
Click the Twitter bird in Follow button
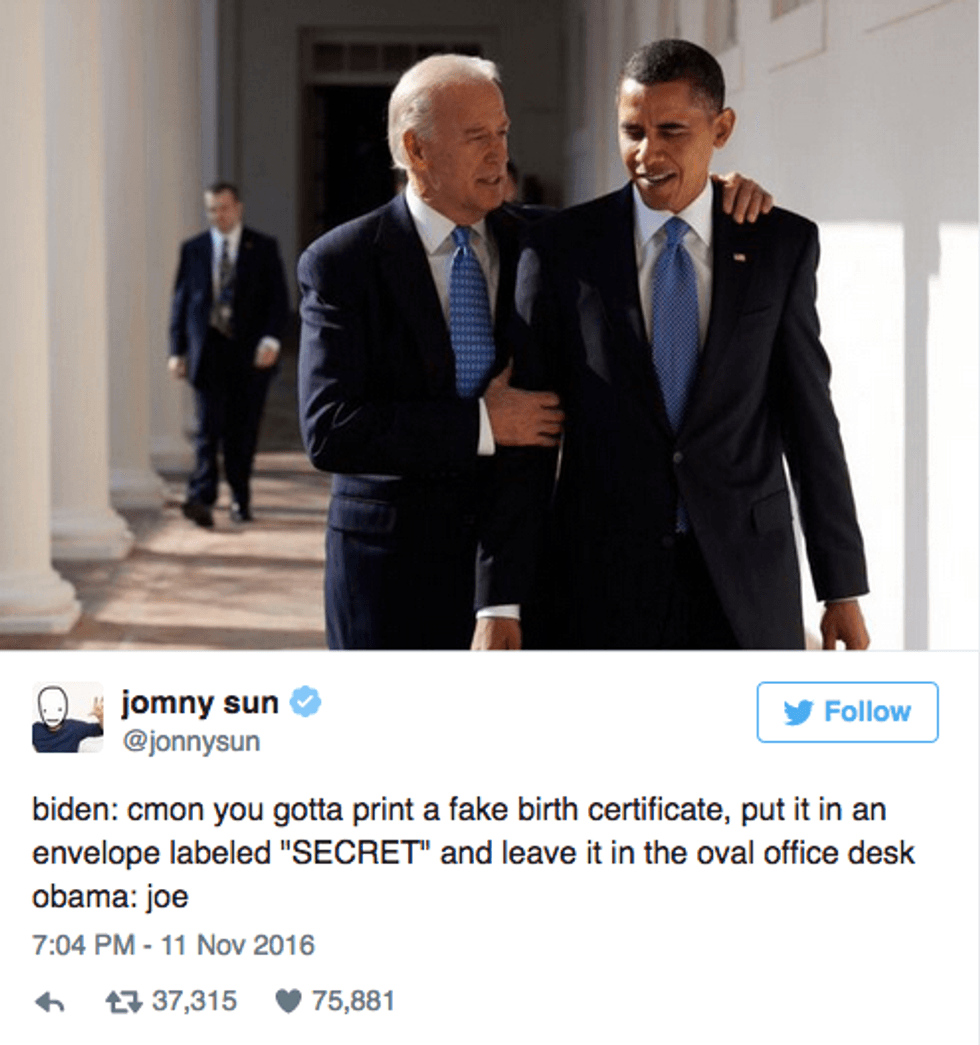[798, 712]
